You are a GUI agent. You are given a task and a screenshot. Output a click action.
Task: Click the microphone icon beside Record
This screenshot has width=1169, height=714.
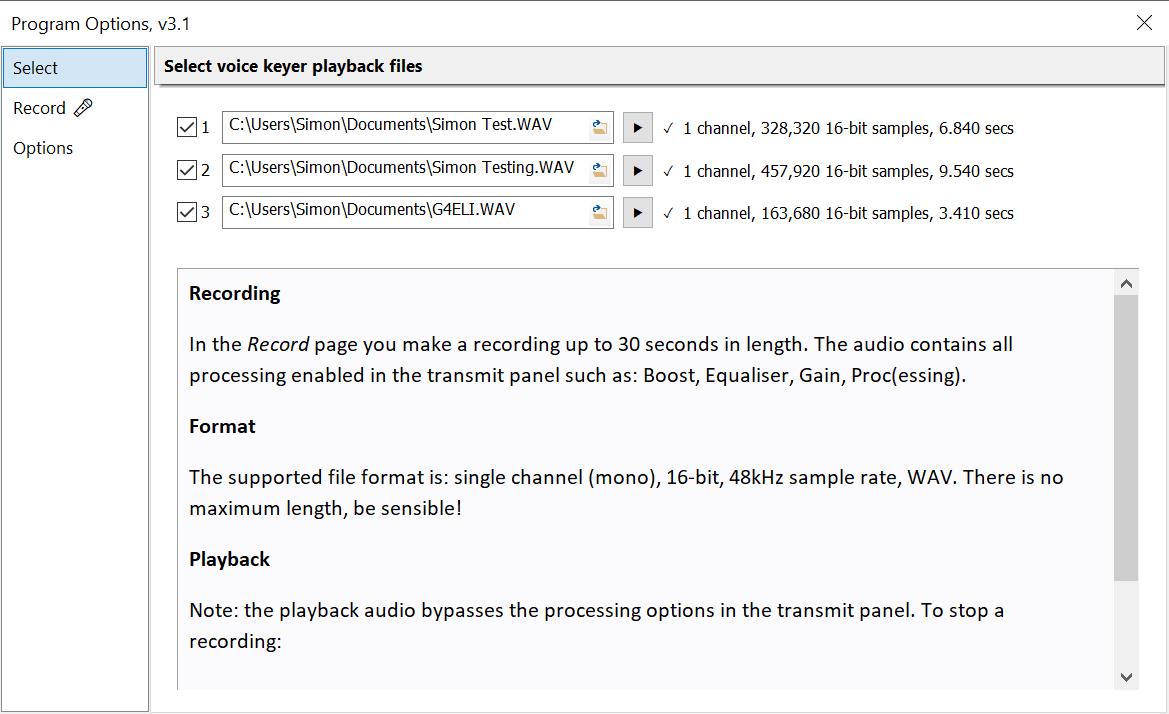(84, 108)
